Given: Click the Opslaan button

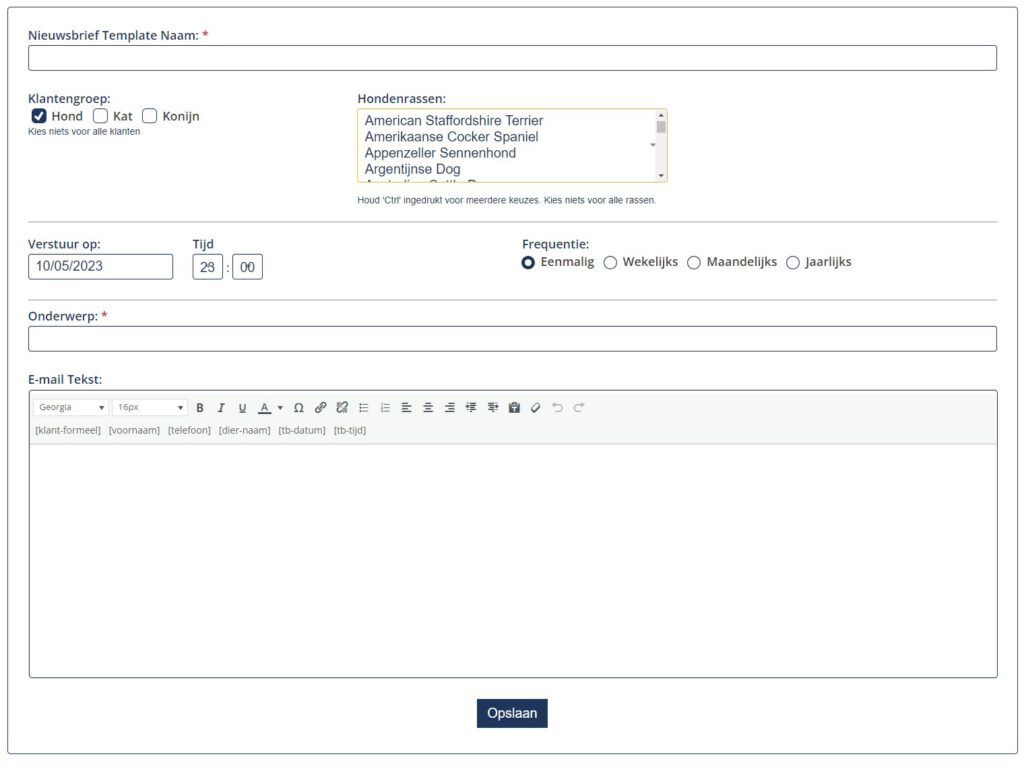Looking at the screenshot, I should tap(512, 714).
